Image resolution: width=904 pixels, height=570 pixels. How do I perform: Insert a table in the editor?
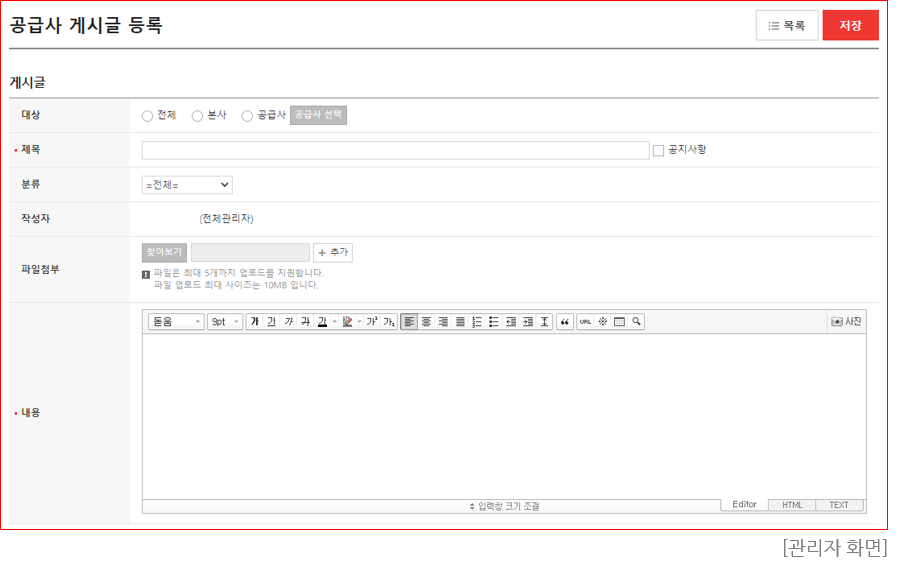pyautogui.click(x=619, y=322)
